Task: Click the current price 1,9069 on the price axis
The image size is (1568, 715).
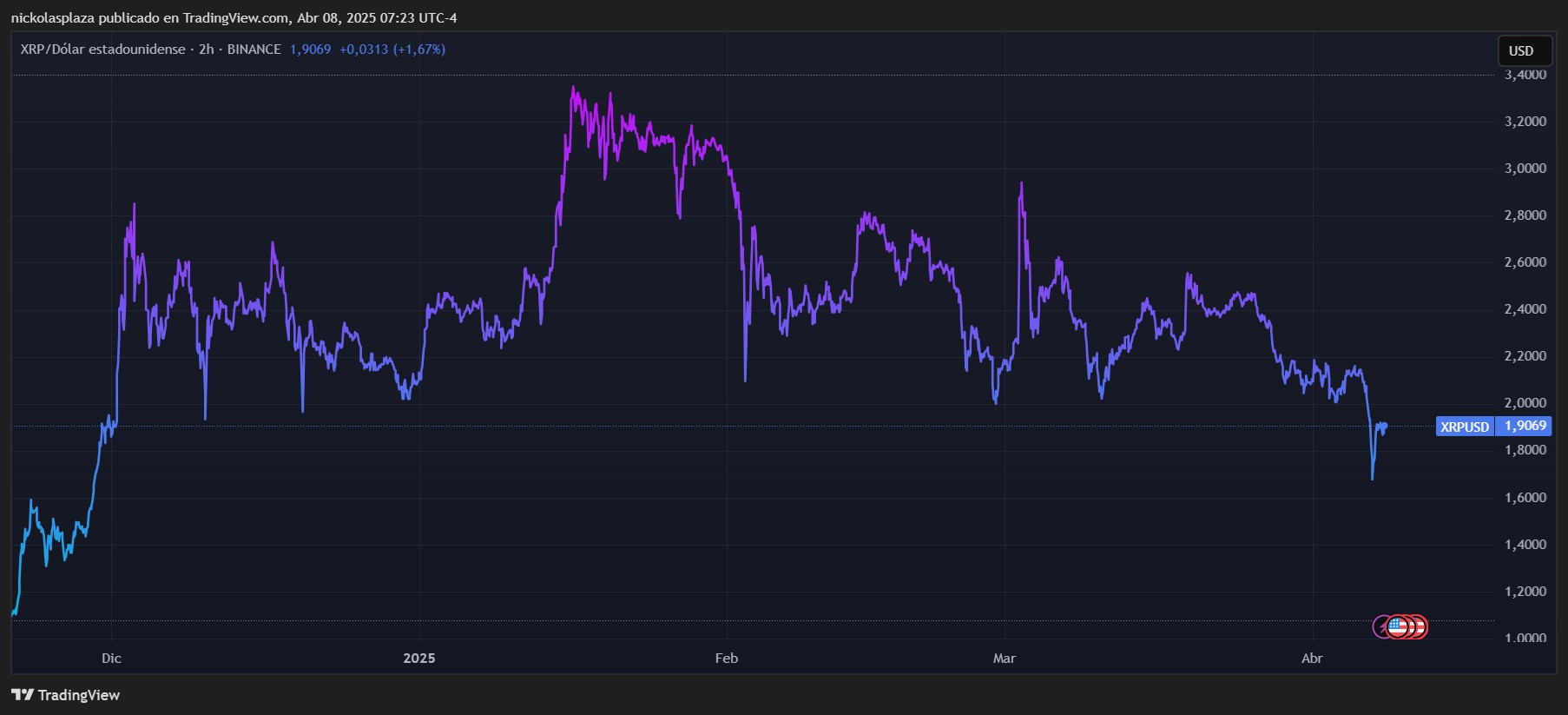Action: point(1525,426)
